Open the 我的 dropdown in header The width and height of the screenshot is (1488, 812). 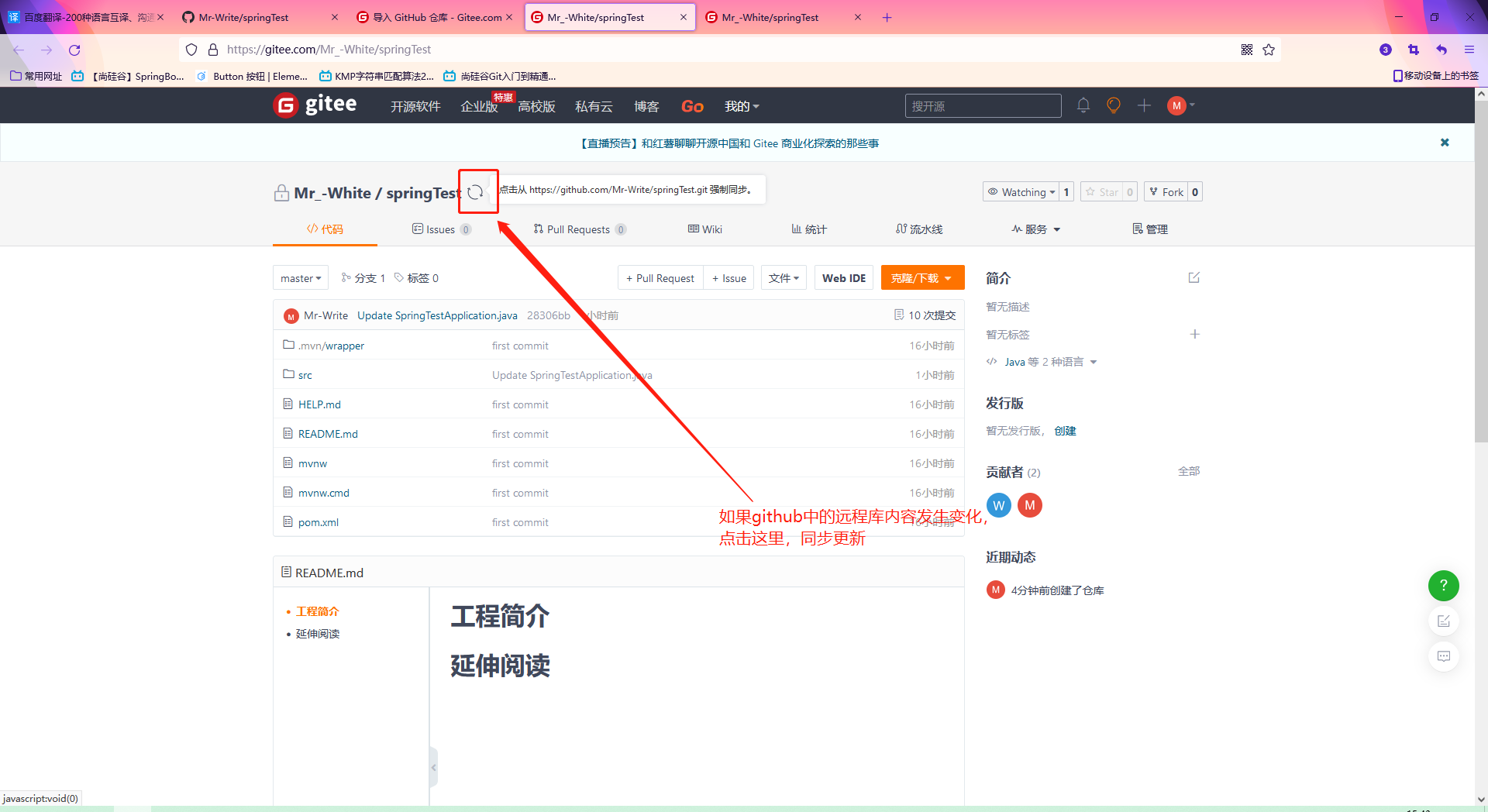coord(742,106)
